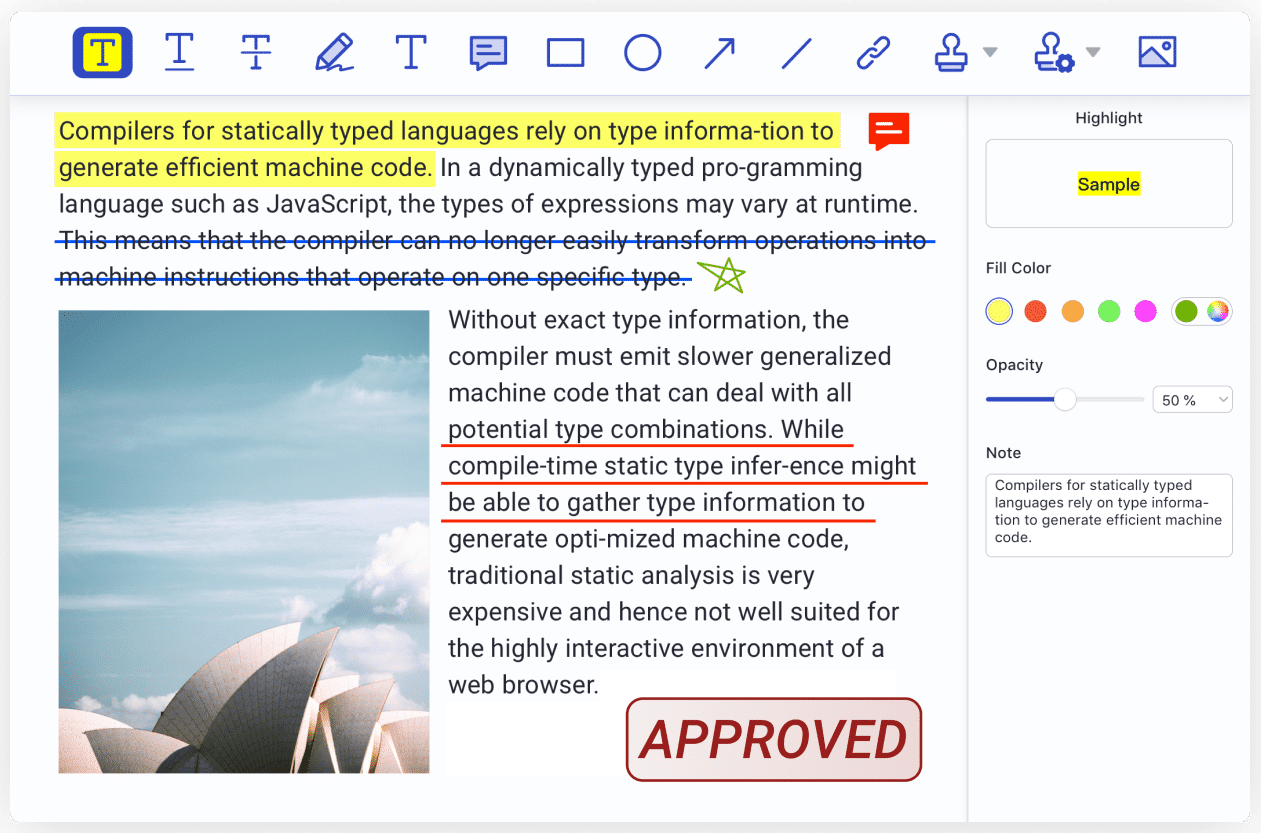Click the highlighted text 'Compilers for statically typed'

(x=226, y=131)
